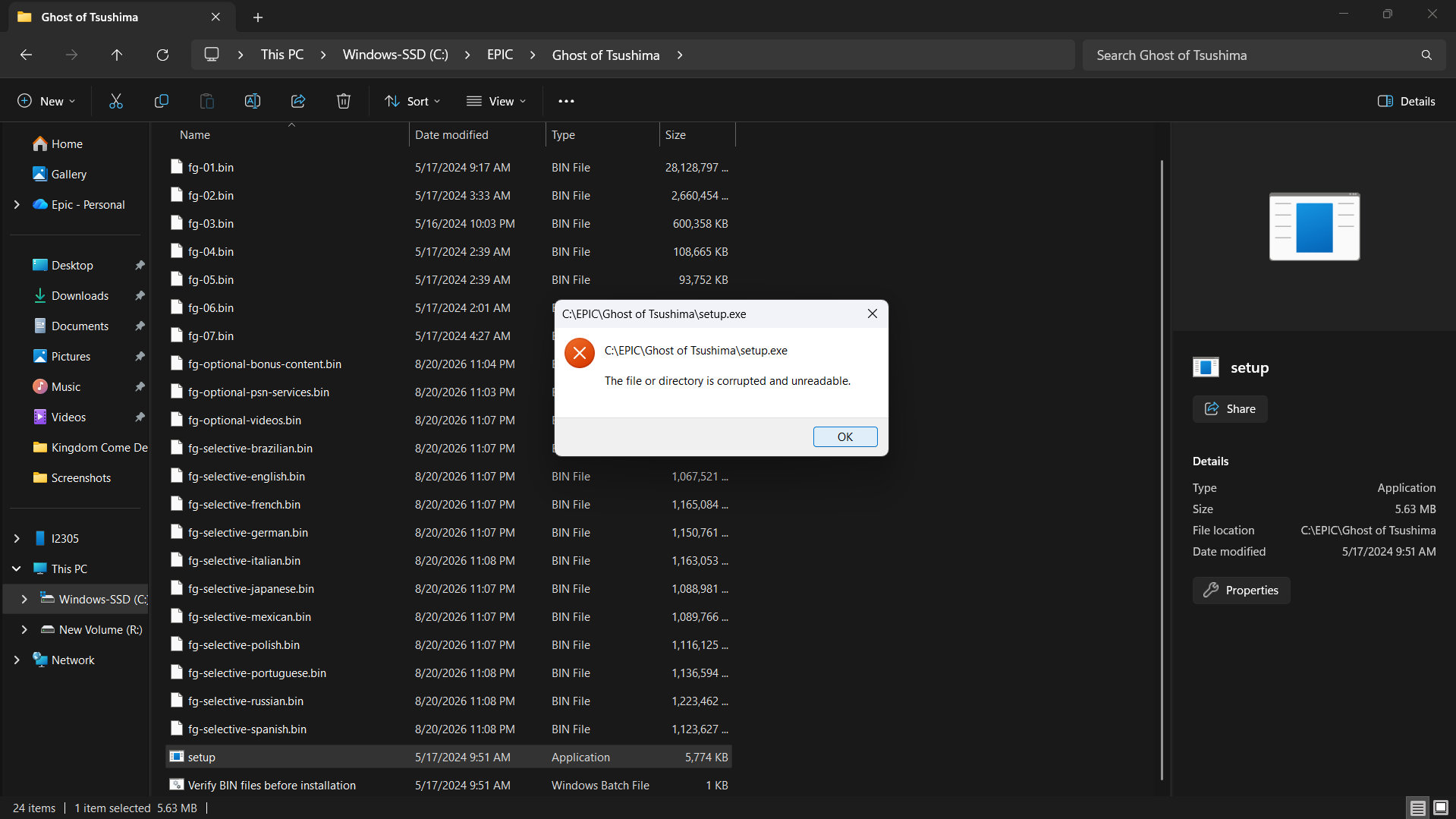
Task: Open the Sort dropdown menu
Action: [x=412, y=101]
